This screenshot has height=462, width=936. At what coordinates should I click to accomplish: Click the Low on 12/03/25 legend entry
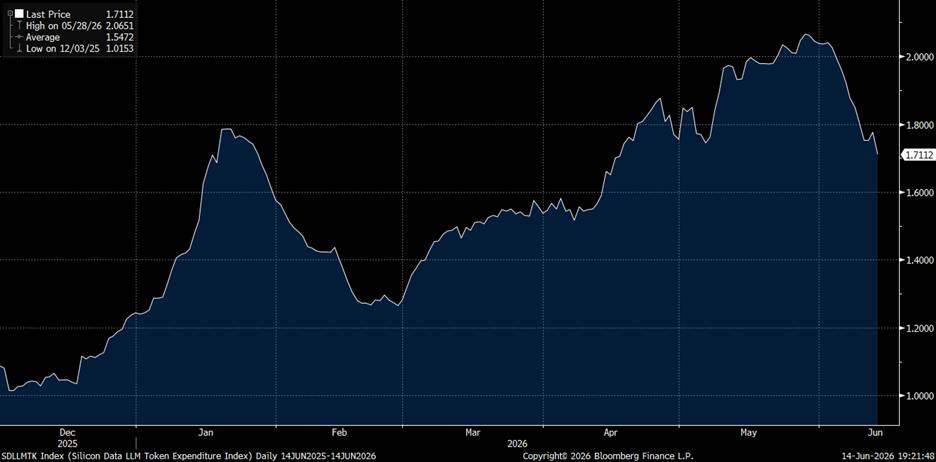pos(80,48)
